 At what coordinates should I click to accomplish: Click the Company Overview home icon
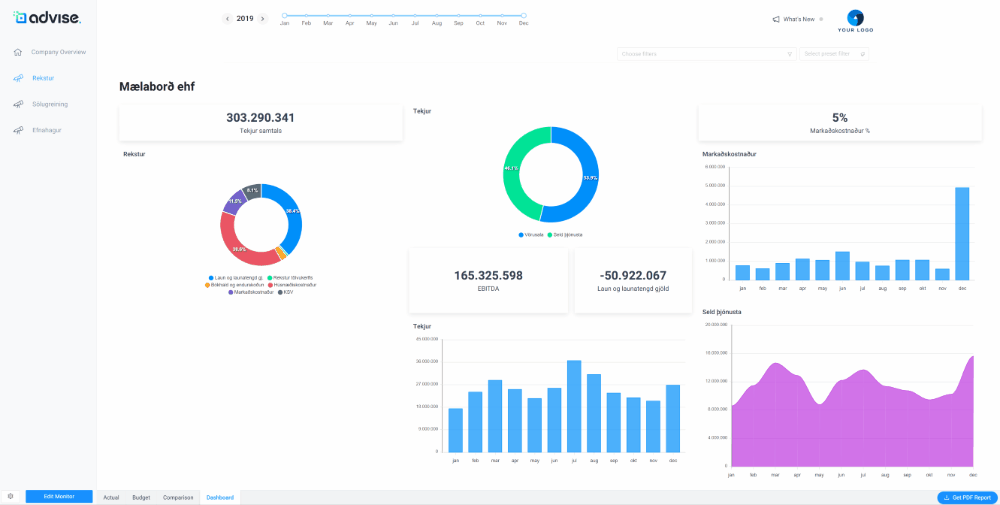pos(18,52)
